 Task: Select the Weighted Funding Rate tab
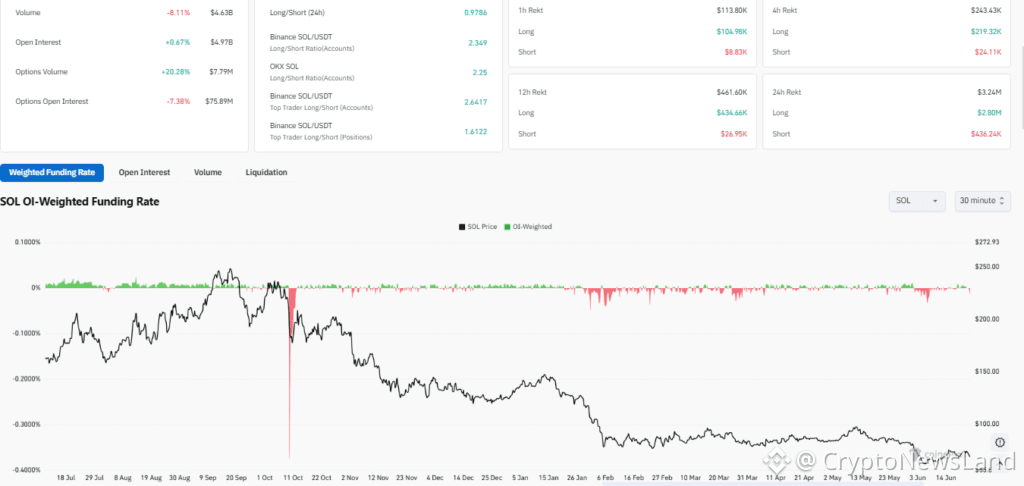[x=52, y=172]
